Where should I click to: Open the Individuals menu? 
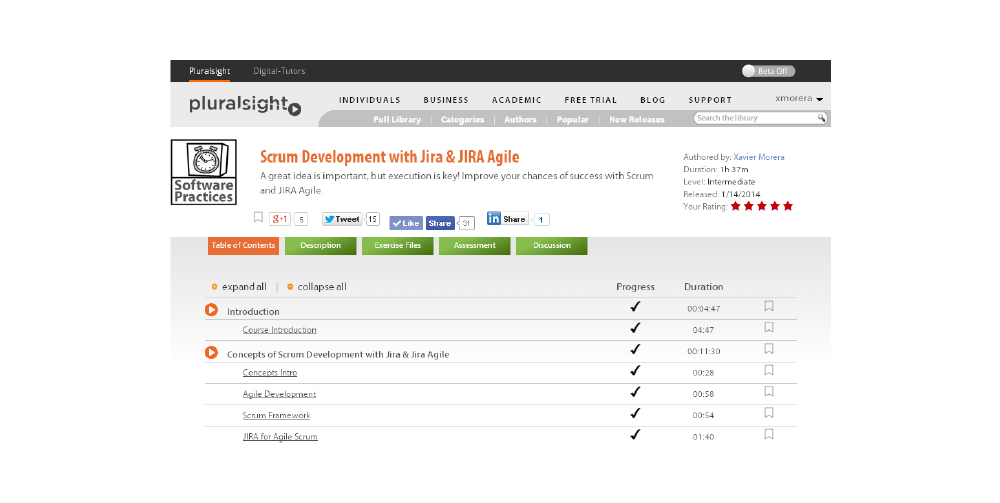[370, 100]
